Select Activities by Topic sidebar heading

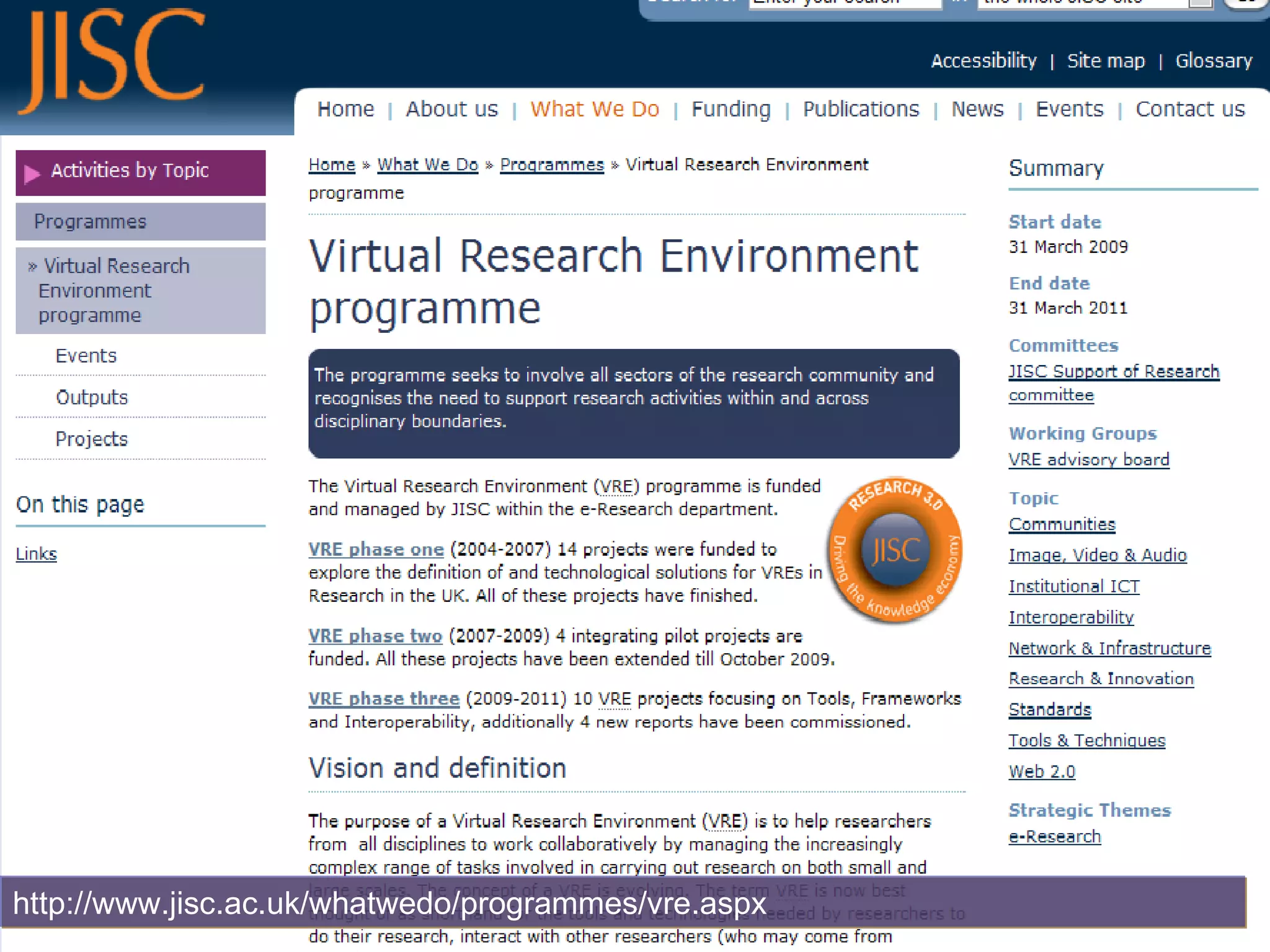pos(141,173)
